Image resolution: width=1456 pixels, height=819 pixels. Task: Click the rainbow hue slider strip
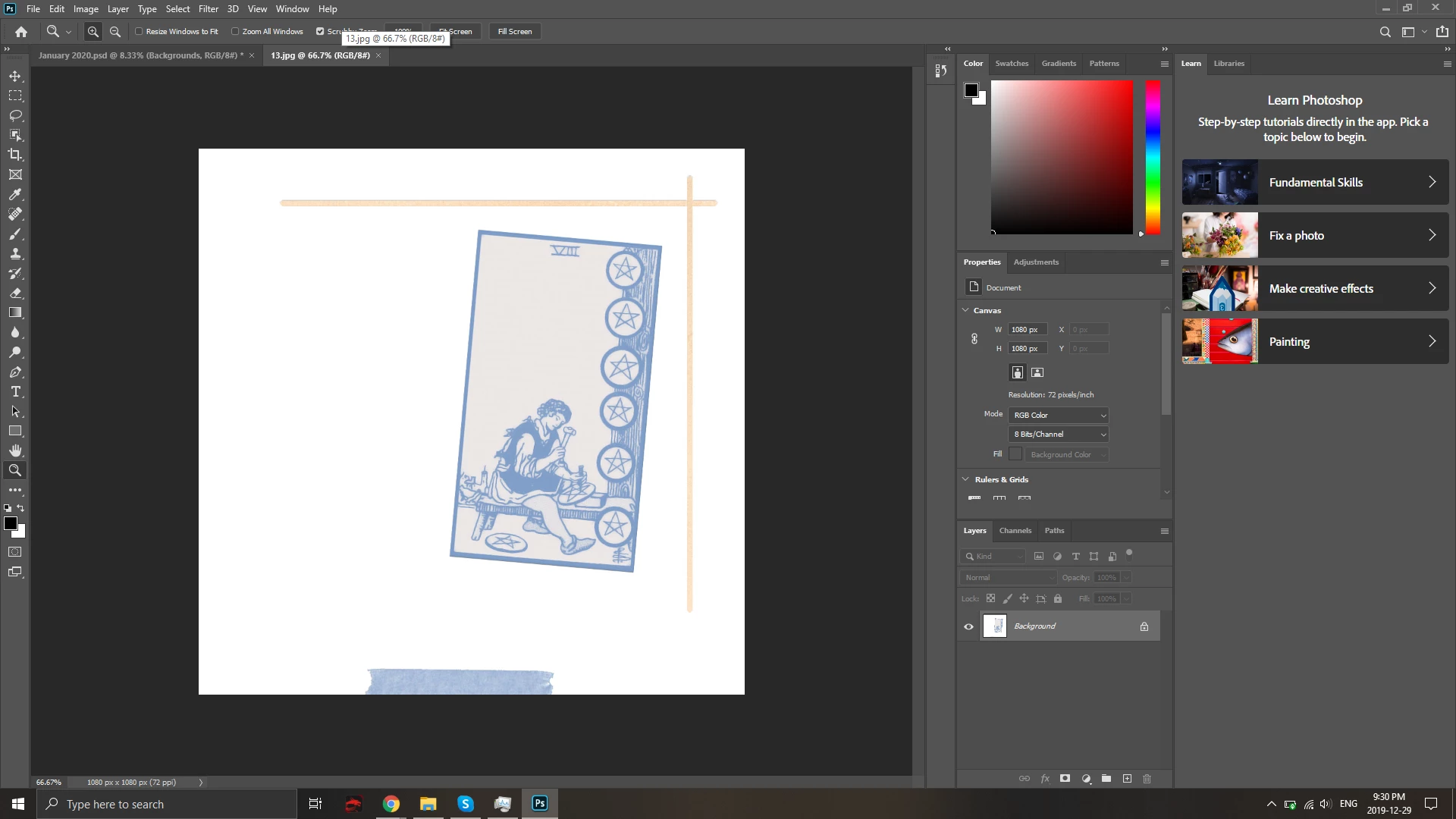click(x=1153, y=157)
